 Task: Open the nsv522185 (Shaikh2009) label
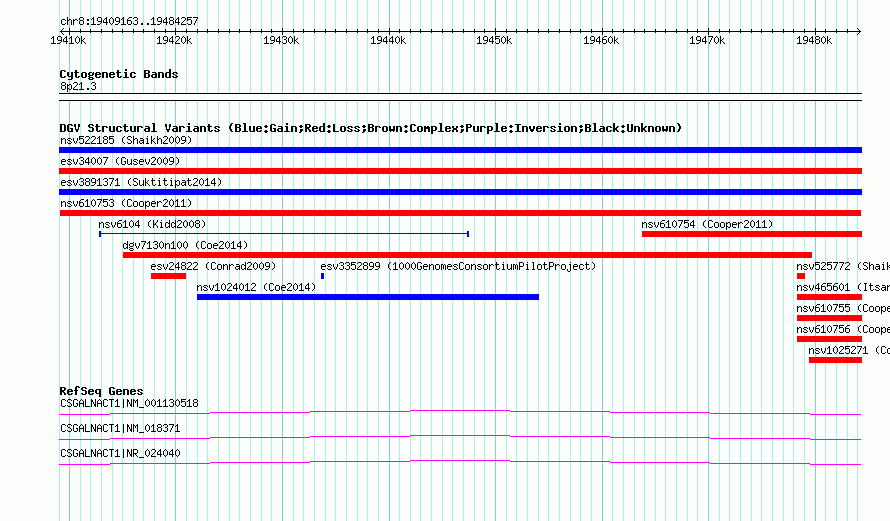click(x=126, y=140)
